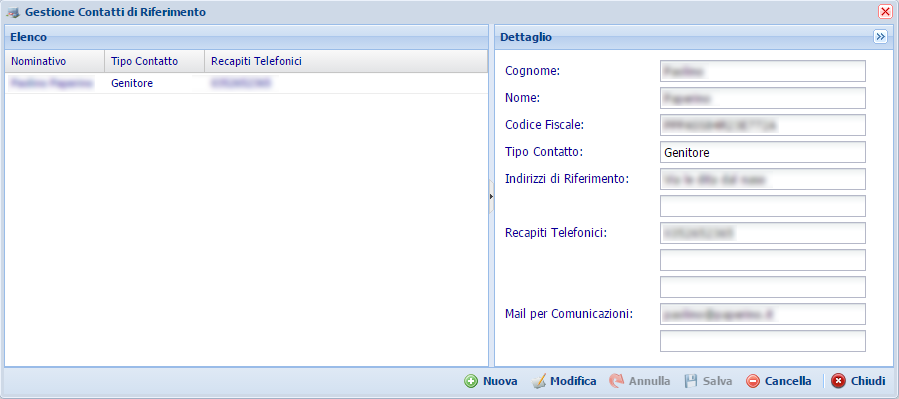The width and height of the screenshot is (899, 399).
Task: Click the first Recapiti Telefonici field
Action: tap(763, 233)
